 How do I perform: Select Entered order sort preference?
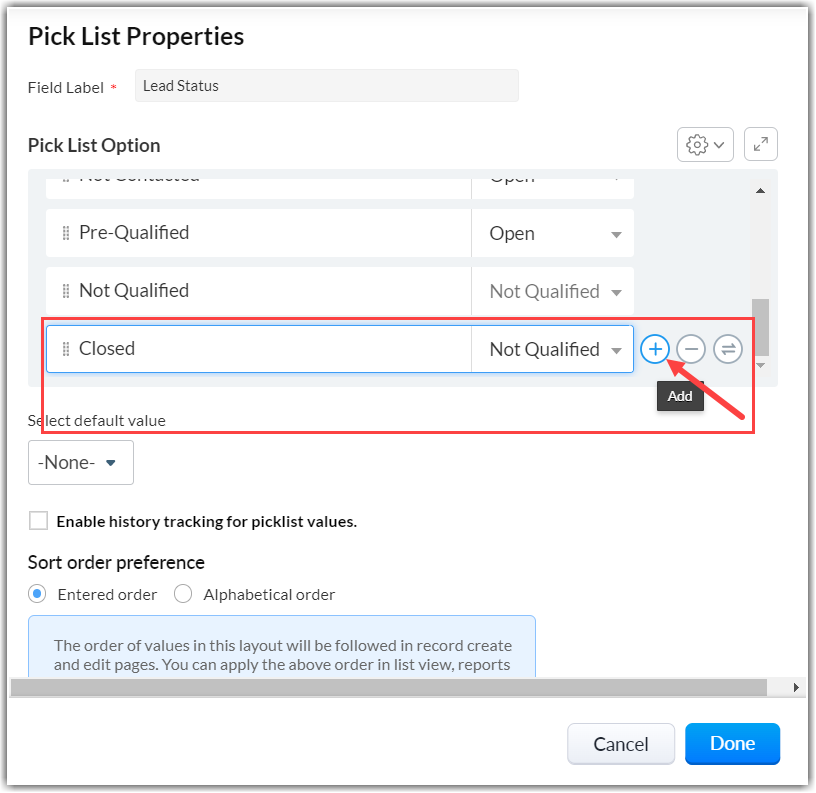38,594
